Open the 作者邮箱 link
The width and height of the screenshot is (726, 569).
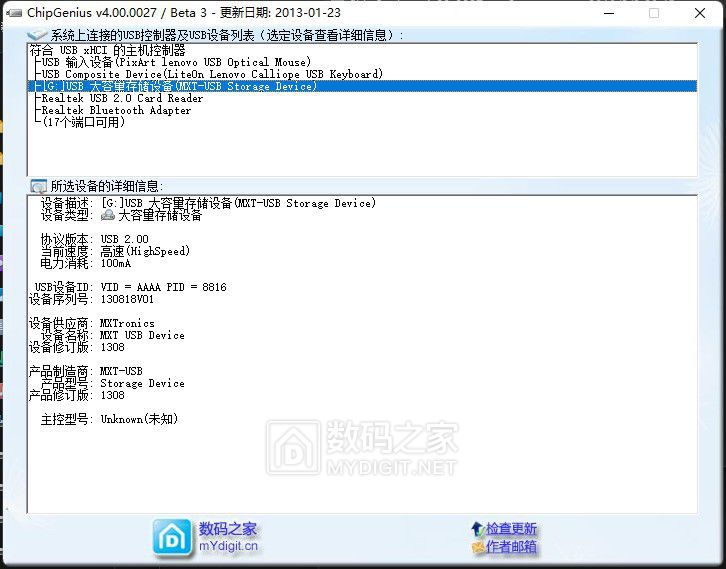point(511,547)
